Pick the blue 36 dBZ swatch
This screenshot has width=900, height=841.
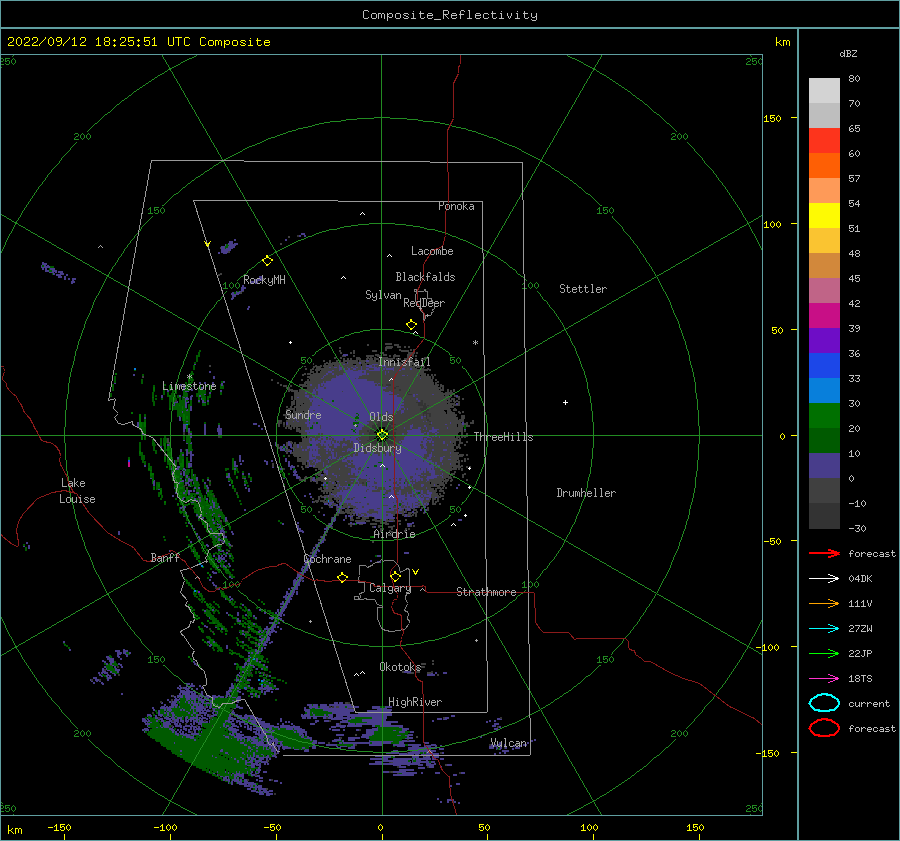click(824, 365)
